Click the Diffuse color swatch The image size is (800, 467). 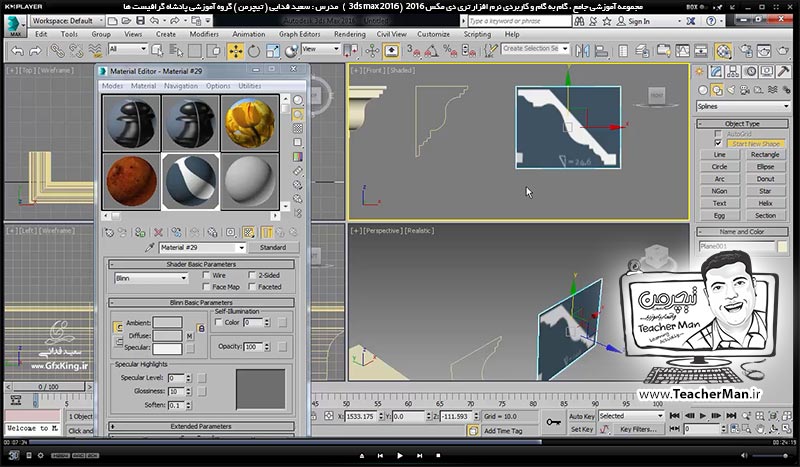[x=167, y=335]
